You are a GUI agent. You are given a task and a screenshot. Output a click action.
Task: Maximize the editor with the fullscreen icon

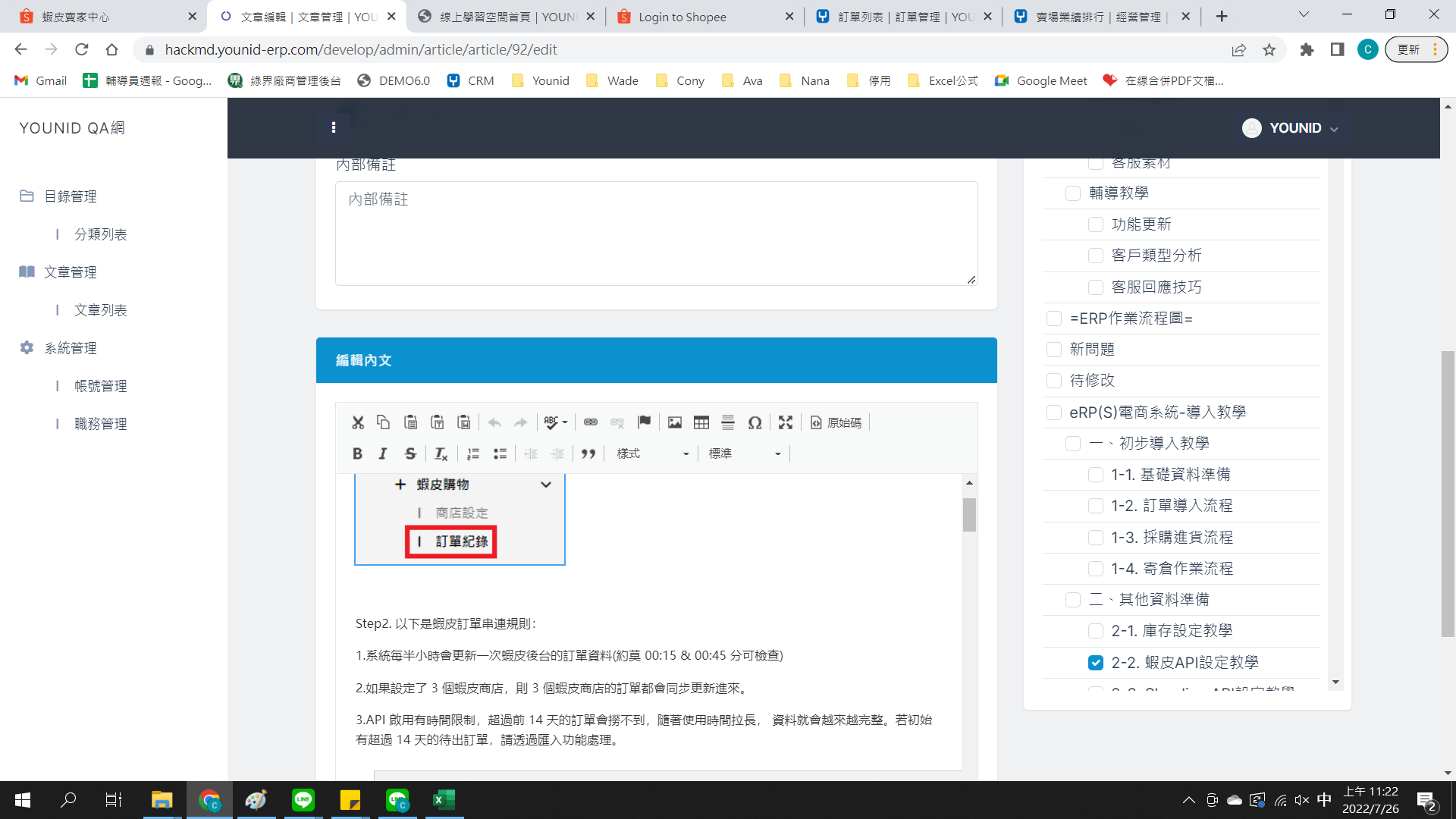tap(786, 422)
